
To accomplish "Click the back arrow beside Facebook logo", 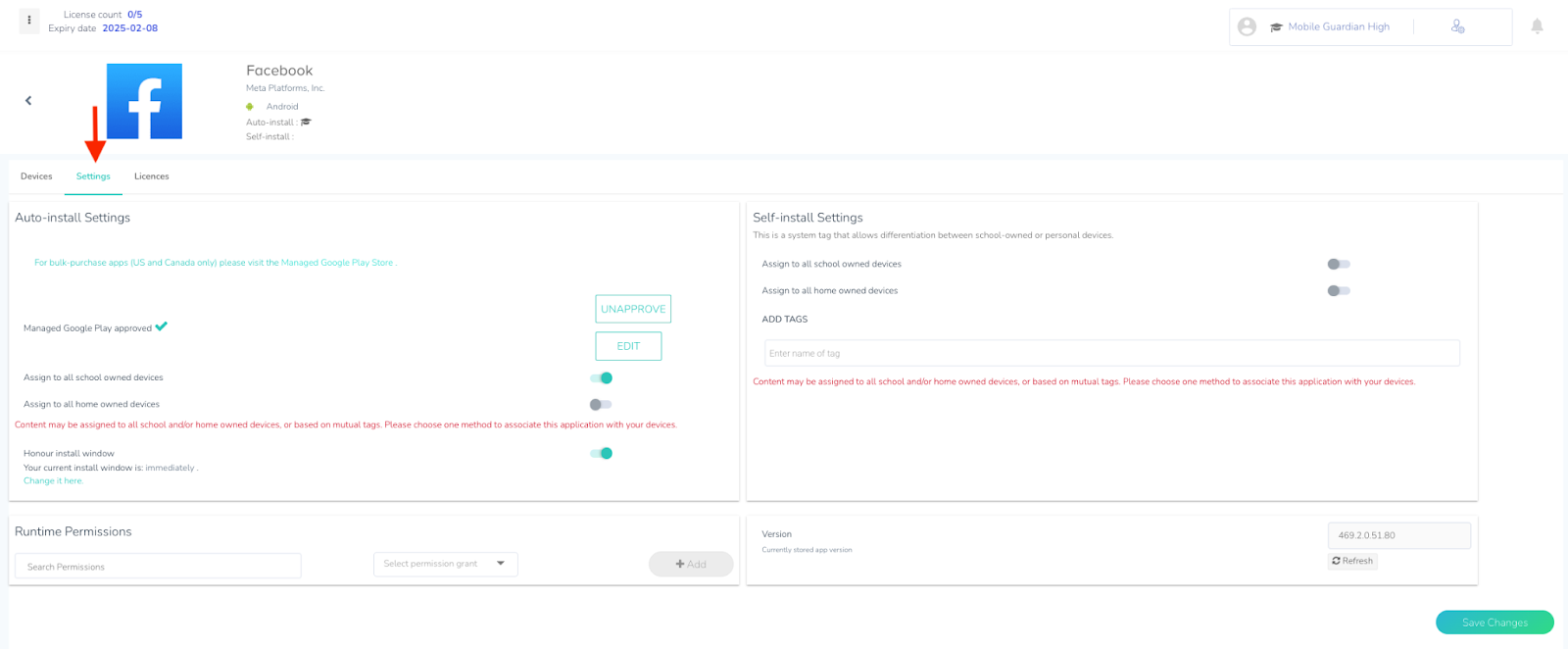I will tap(28, 100).
